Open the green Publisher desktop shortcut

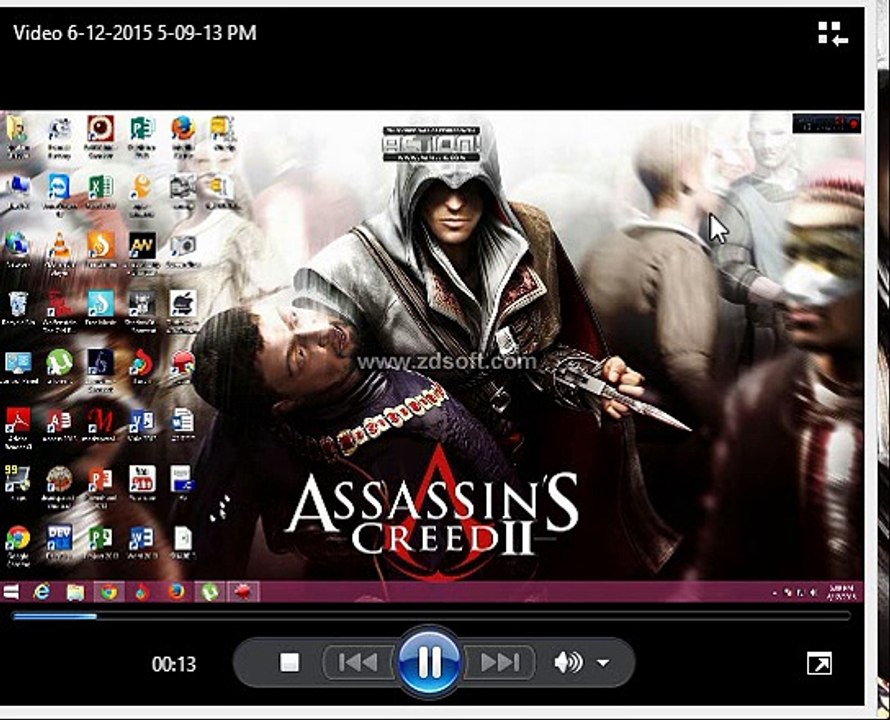142,136
